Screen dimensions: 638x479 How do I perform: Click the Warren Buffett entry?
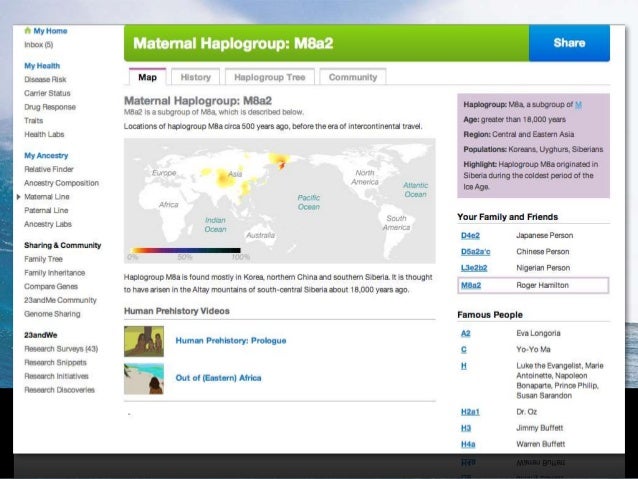pos(541,444)
